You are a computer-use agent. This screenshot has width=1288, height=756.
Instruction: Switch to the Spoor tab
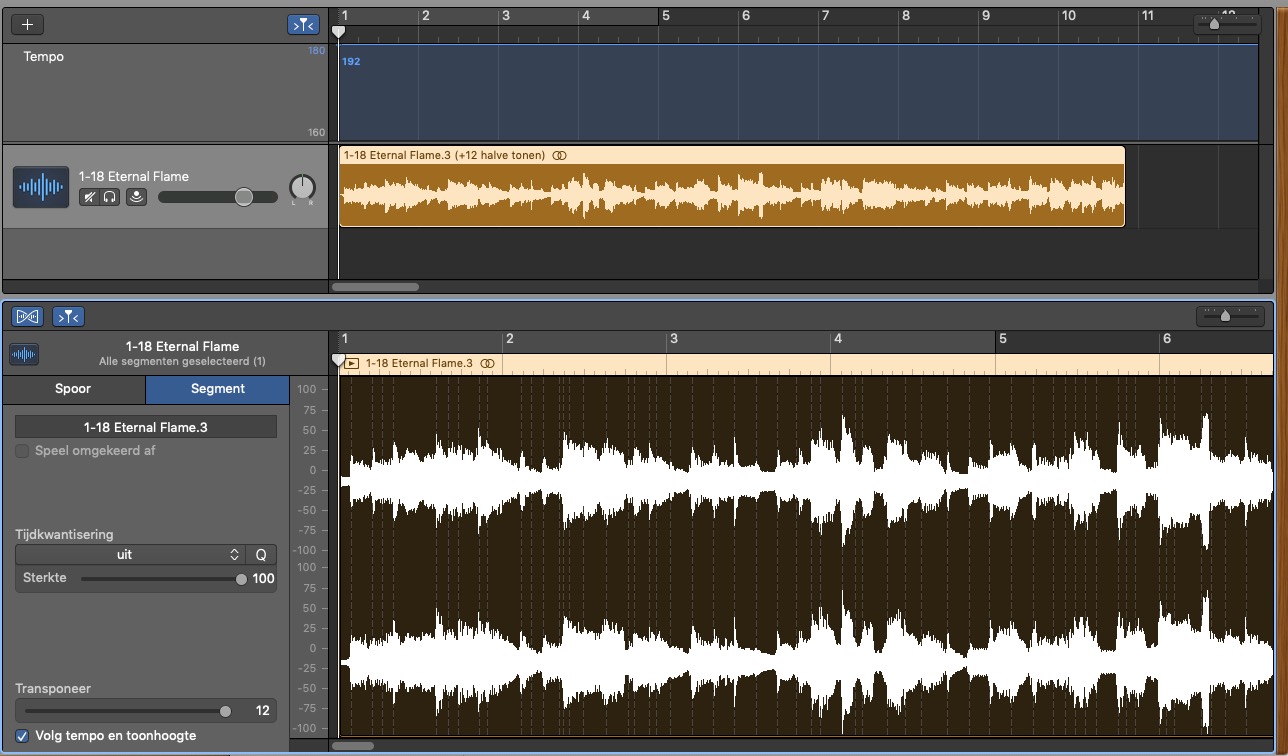pos(73,389)
